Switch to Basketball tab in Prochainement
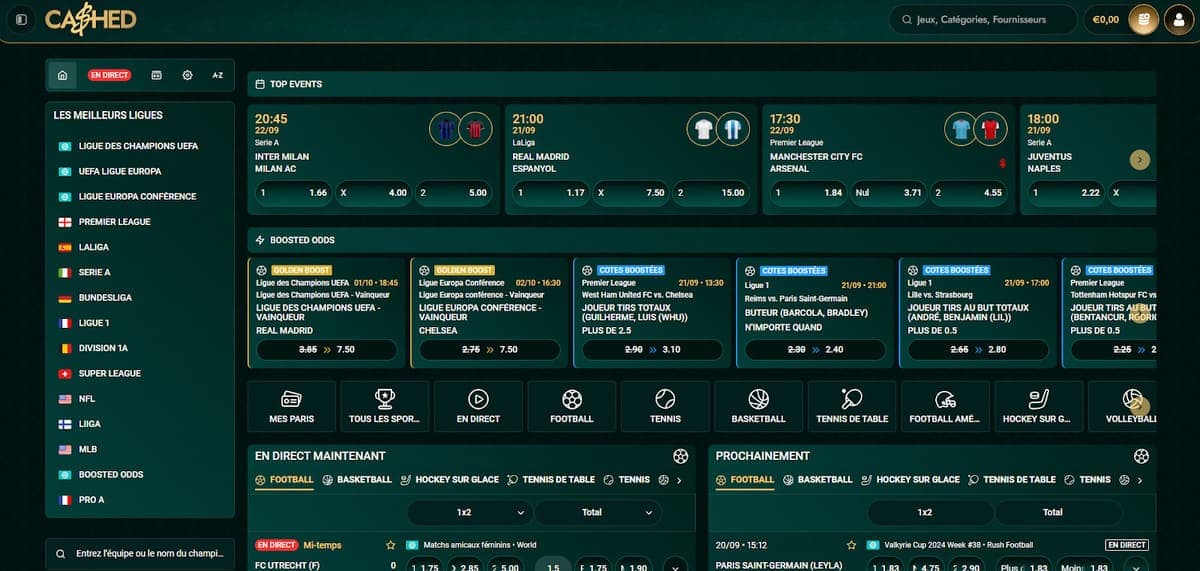The image size is (1200, 571). pos(818,480)
